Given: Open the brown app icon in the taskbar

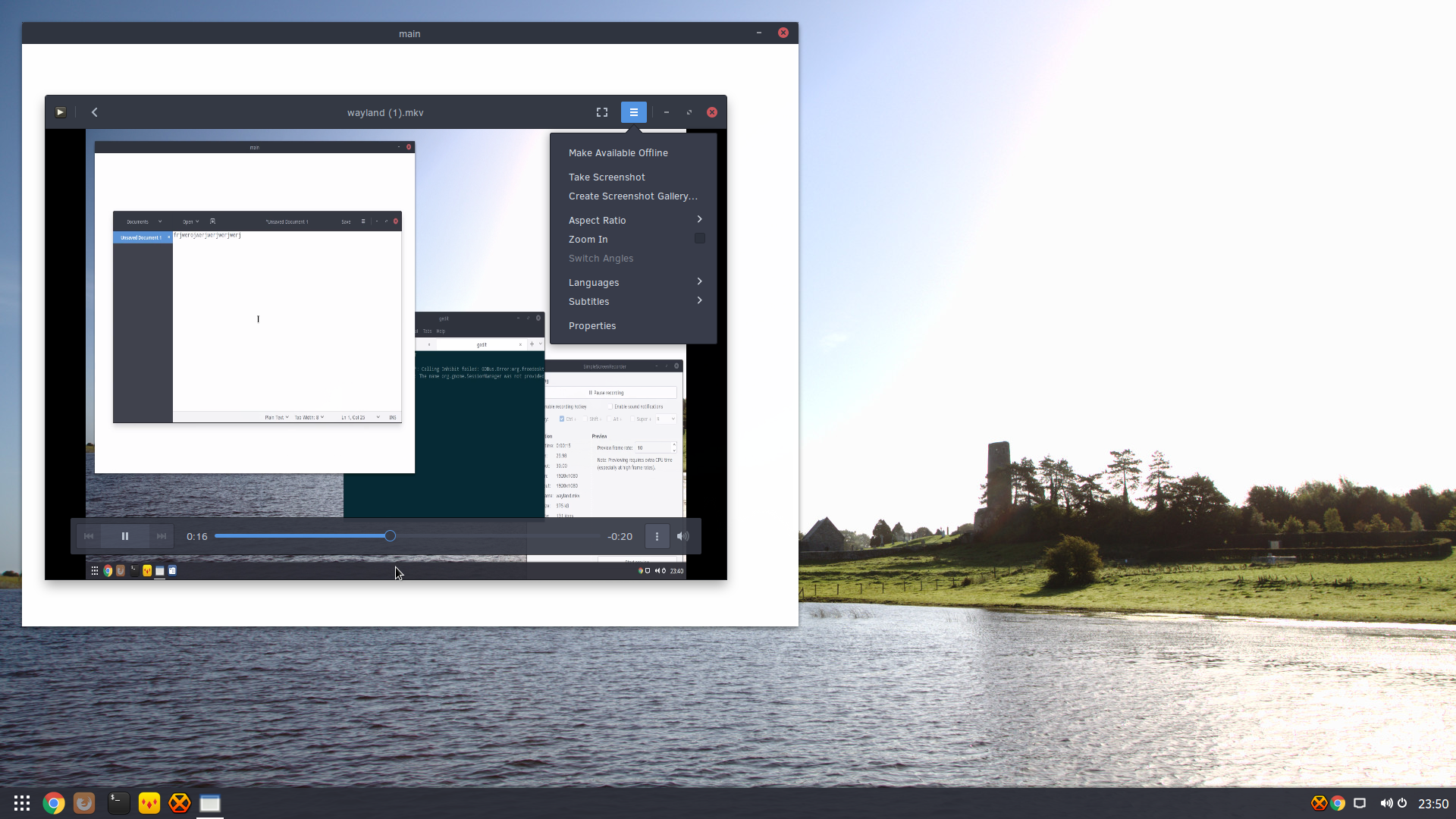Looking at the screenshot, I should [x=84, y=803].
